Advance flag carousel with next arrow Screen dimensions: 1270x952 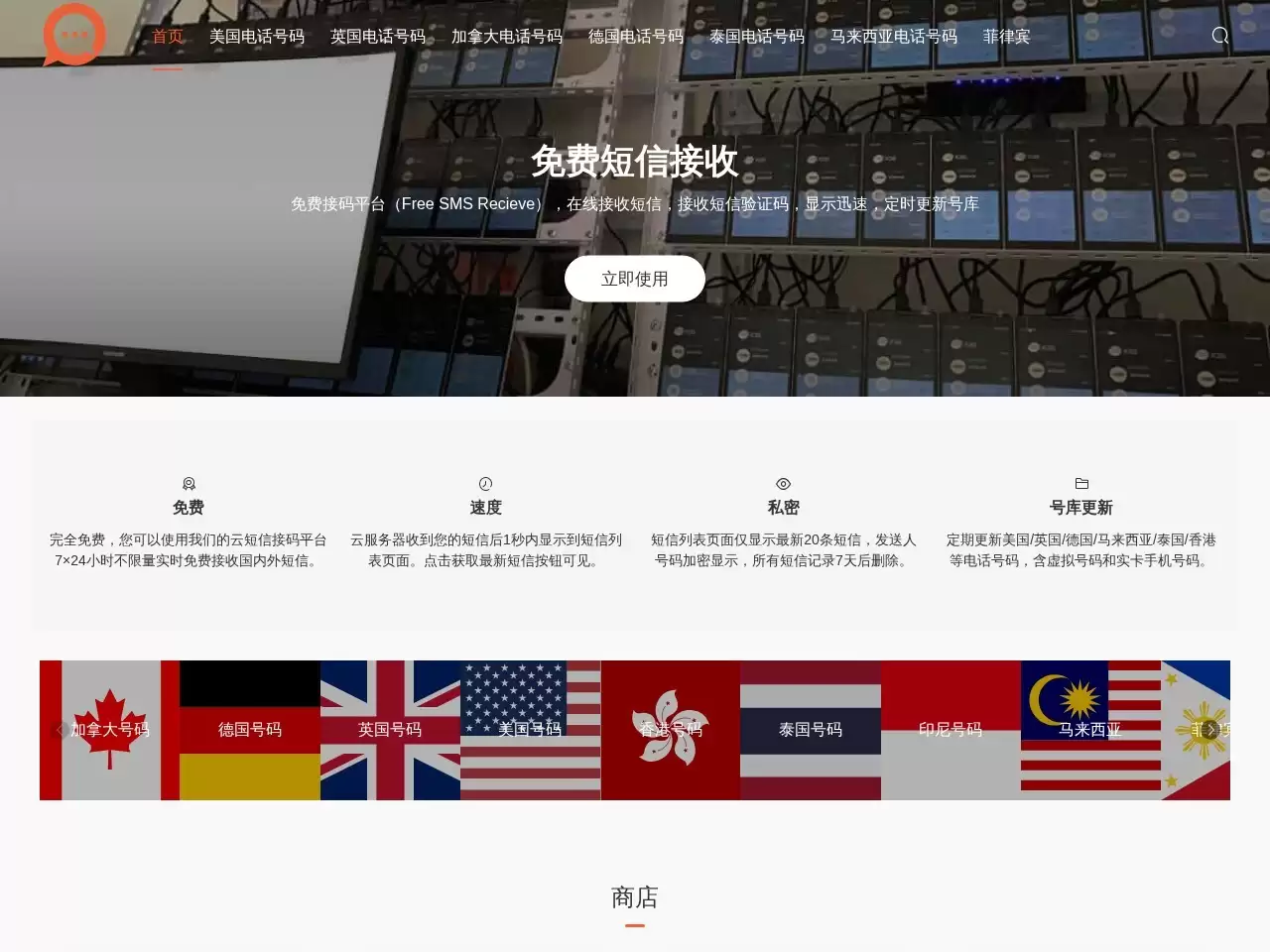pos(1209,730)
